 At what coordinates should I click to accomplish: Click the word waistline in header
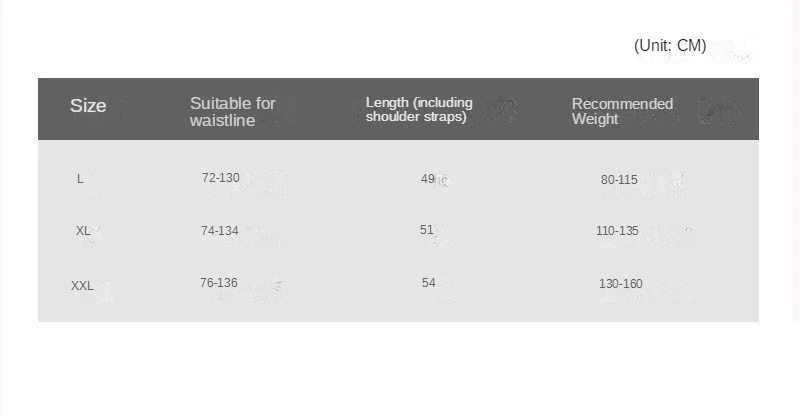(222, 120)
